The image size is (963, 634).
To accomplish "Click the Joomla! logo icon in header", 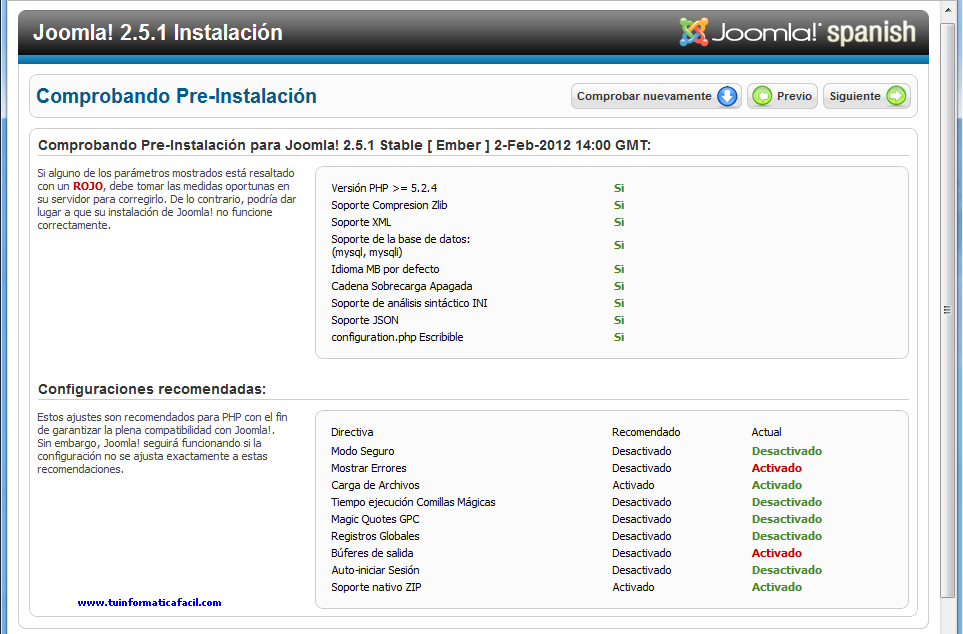I will coord(693,32).
